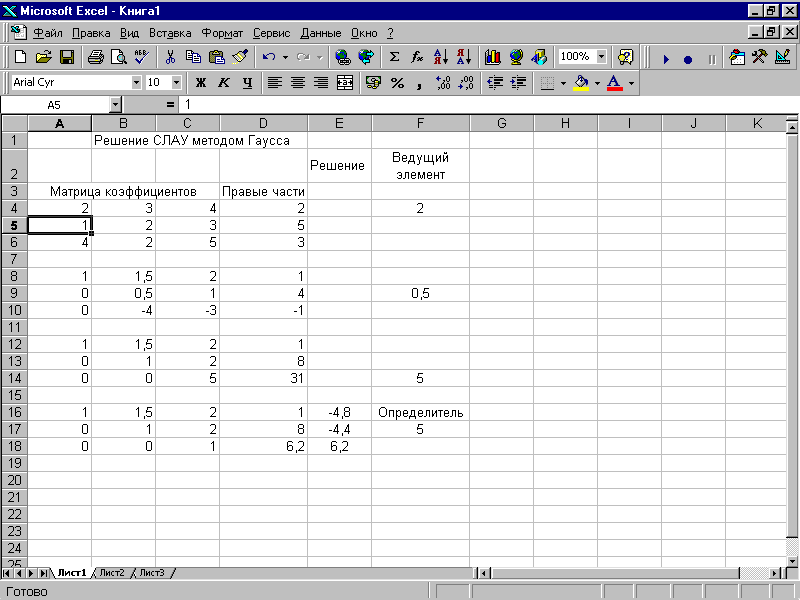Viewport: 800px width, 600px height.
Task: Increase decimal places icon
Action: [x=443, y=83]
